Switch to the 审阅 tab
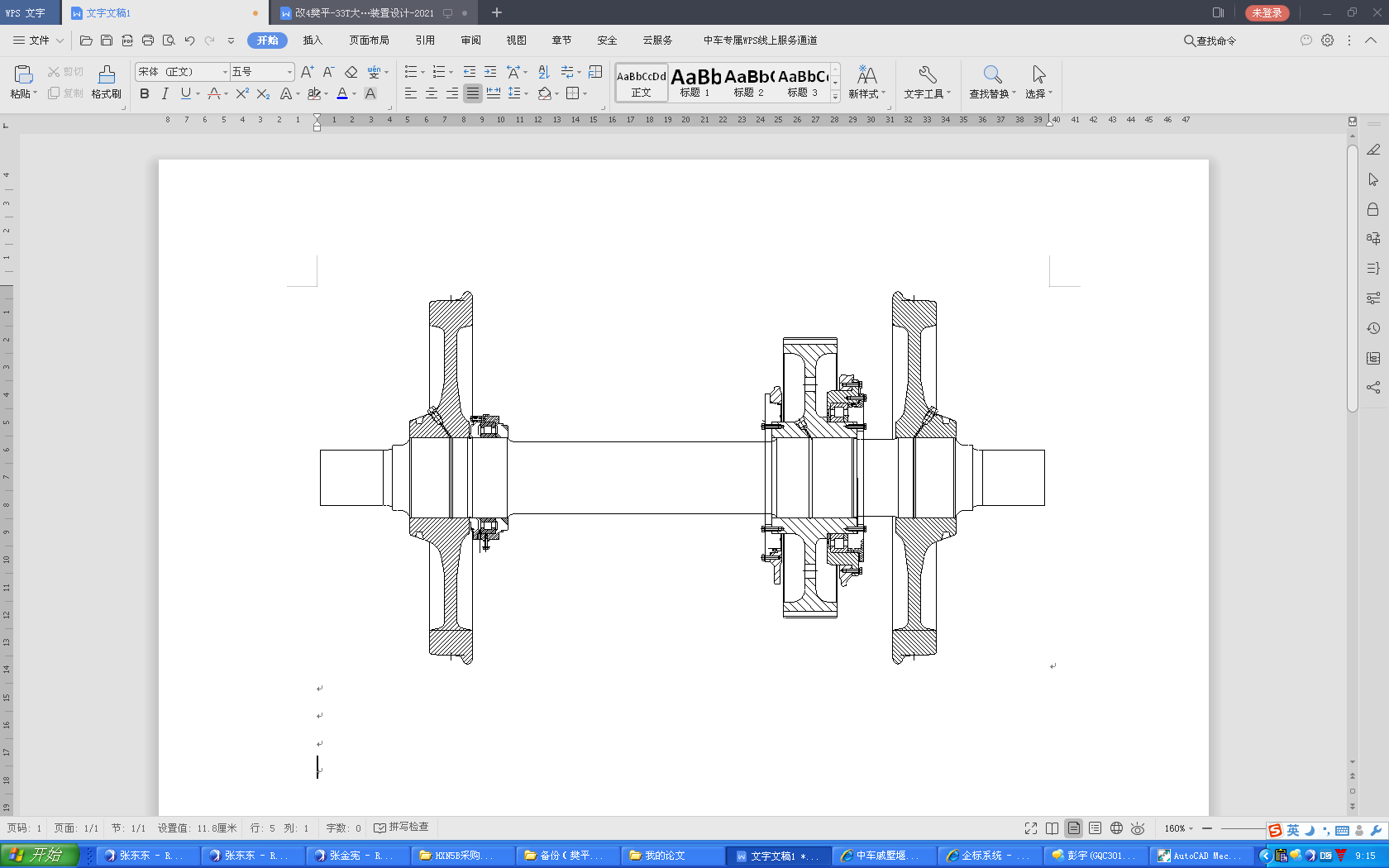 [x=471, y=40]
